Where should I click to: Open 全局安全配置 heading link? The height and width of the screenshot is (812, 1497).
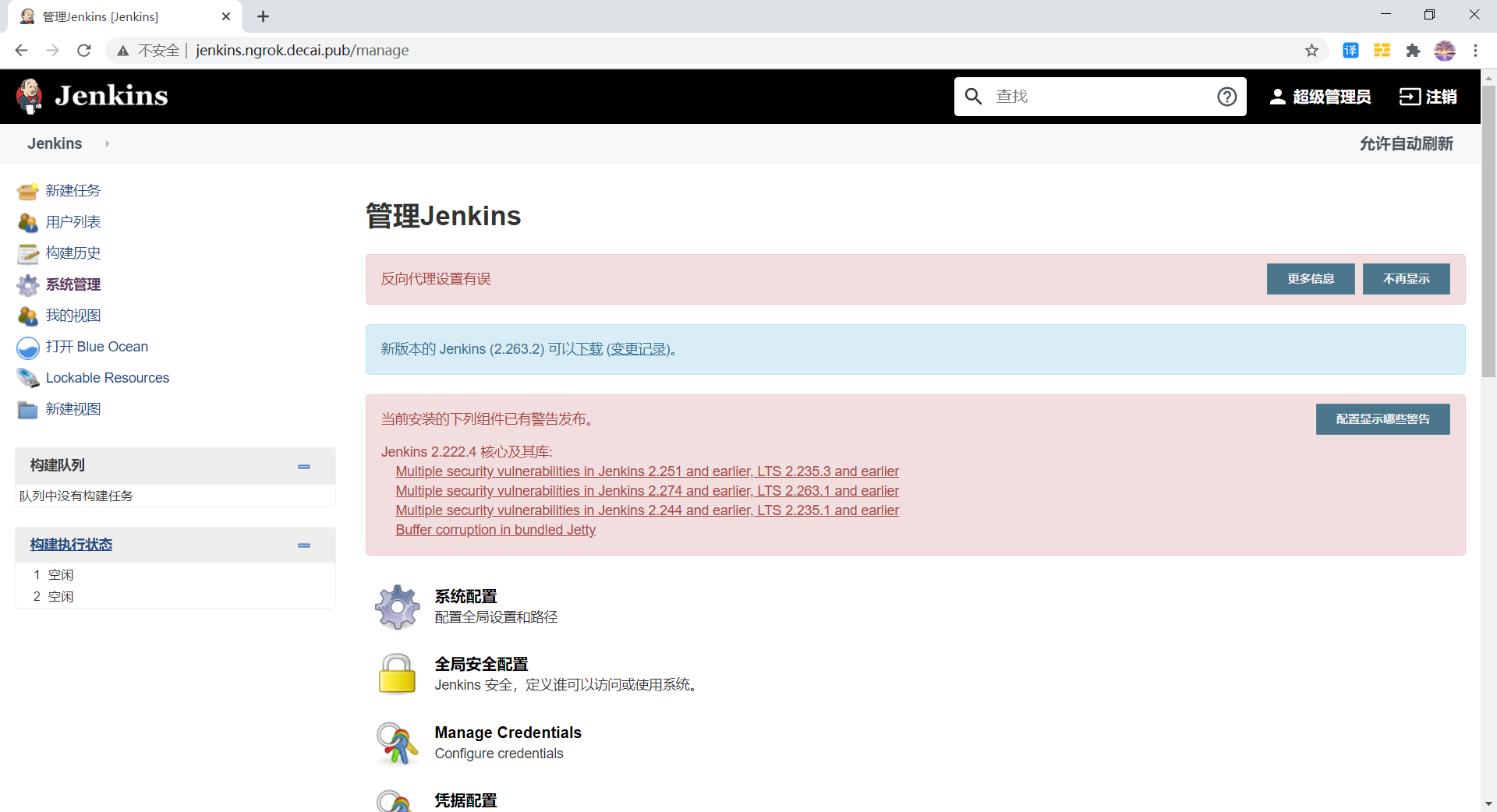[x=481, y=664]
